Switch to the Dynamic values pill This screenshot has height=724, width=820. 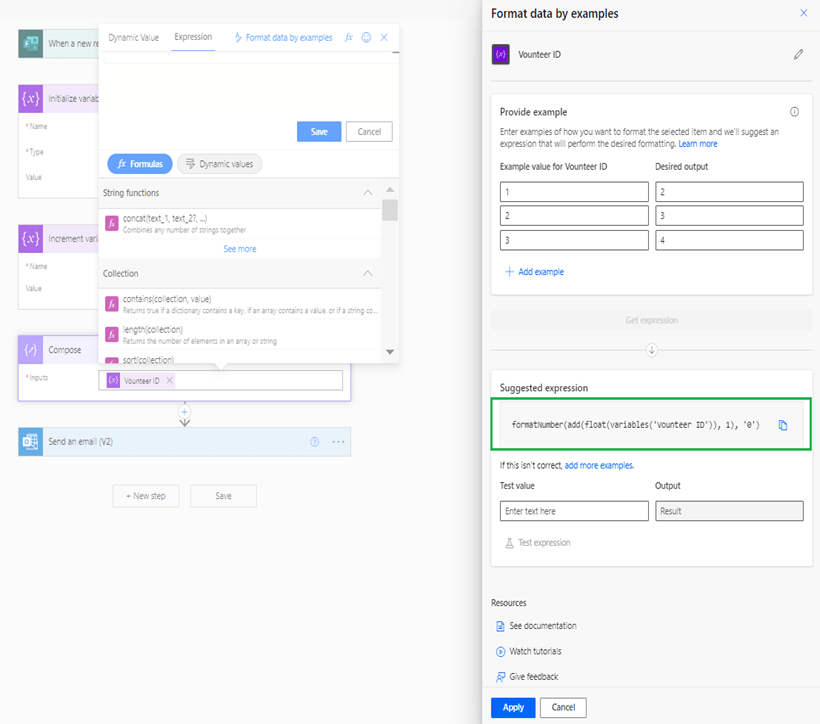(219, 164)
